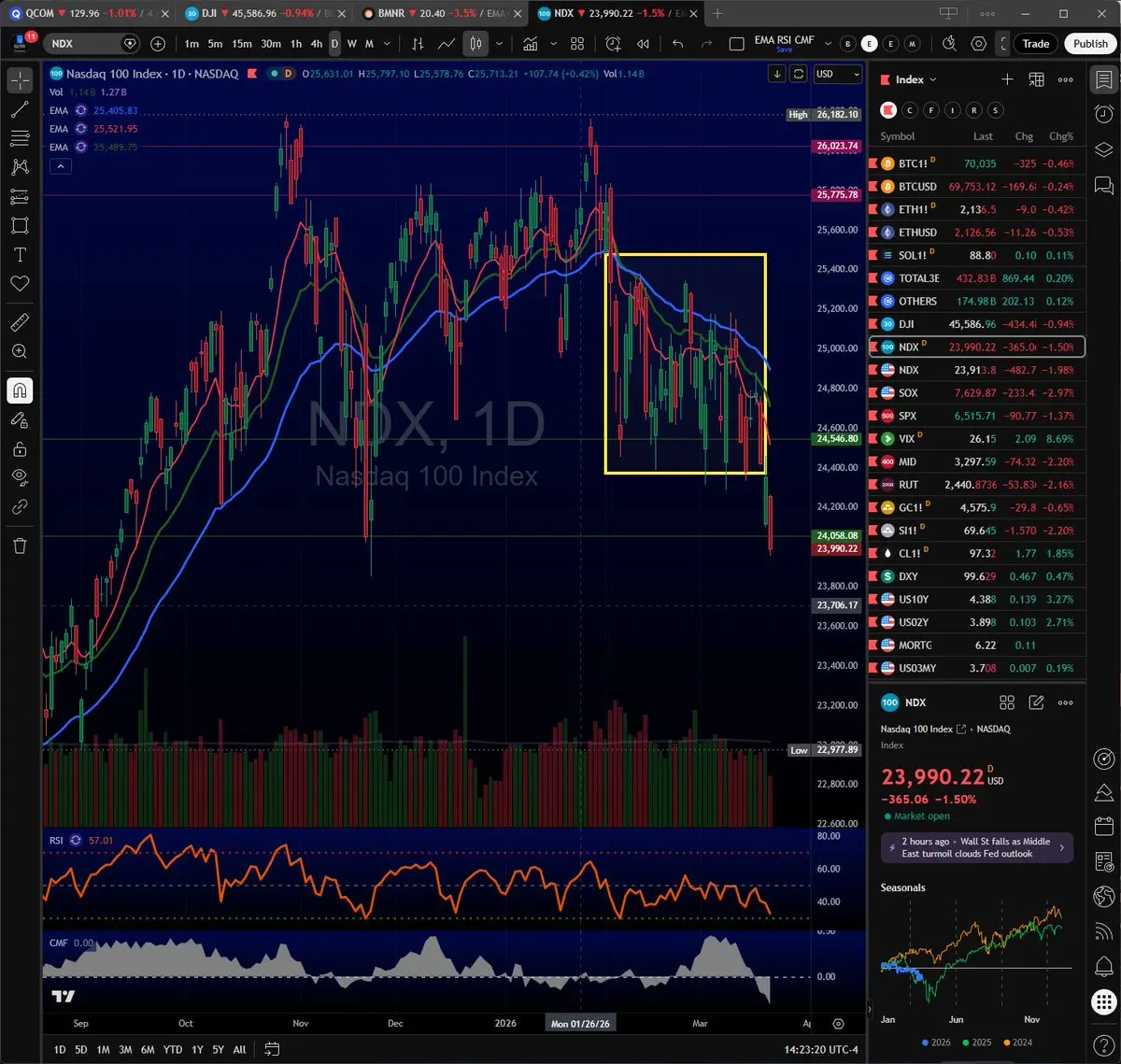
Task: Toggle magnet mode in the left toolbar
Action: point(20,390)
